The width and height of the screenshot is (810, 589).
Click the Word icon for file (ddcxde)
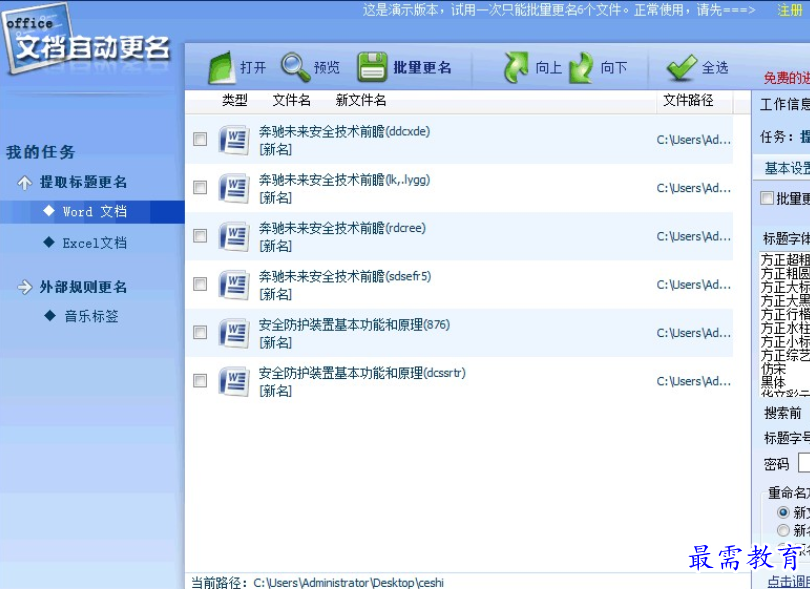tap(234, 140)
